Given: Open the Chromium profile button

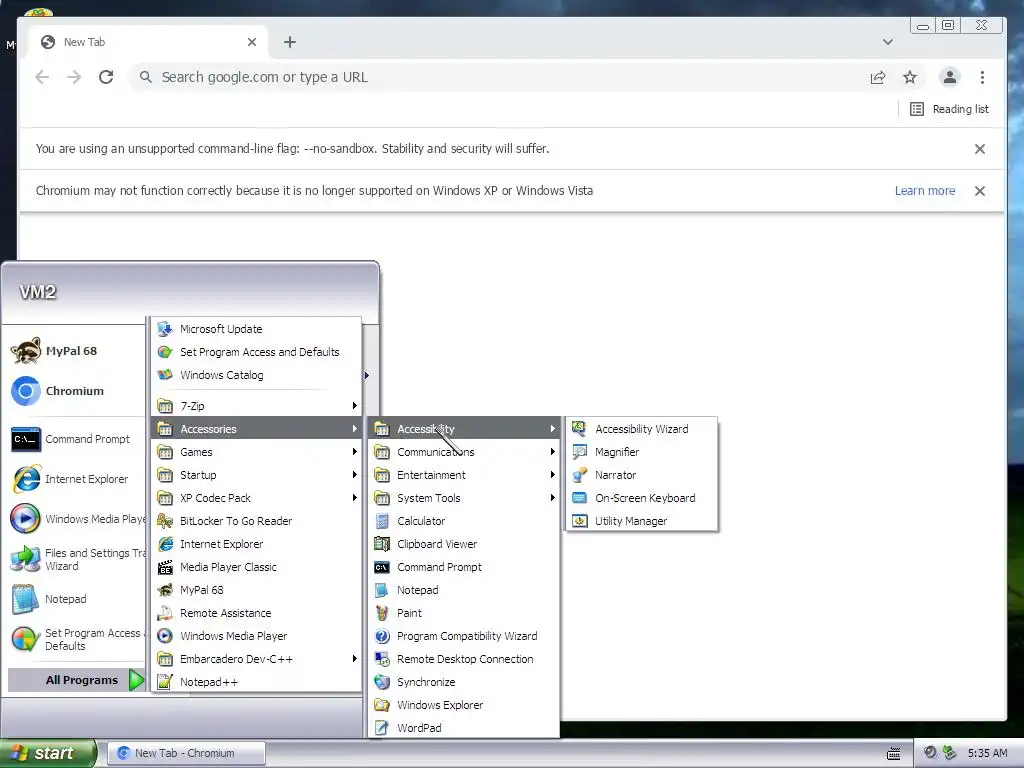Looking at the screenshot, I should coord(950,77).
